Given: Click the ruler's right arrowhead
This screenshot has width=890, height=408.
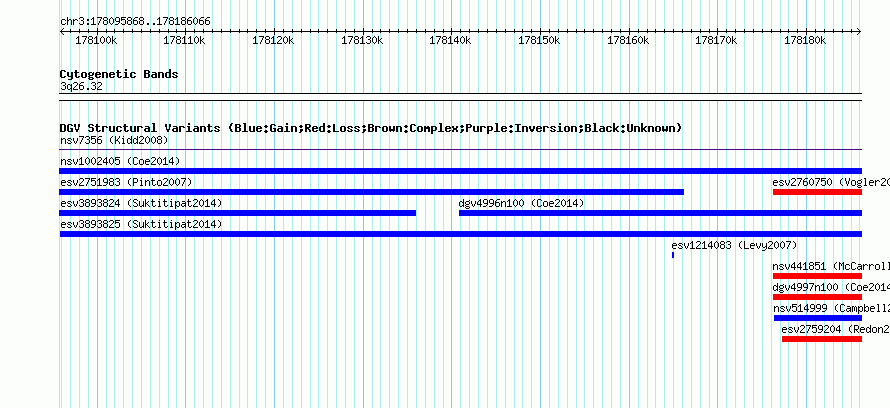Looking at the screenshot, I should pyautogui.click(x=859, y=32).
